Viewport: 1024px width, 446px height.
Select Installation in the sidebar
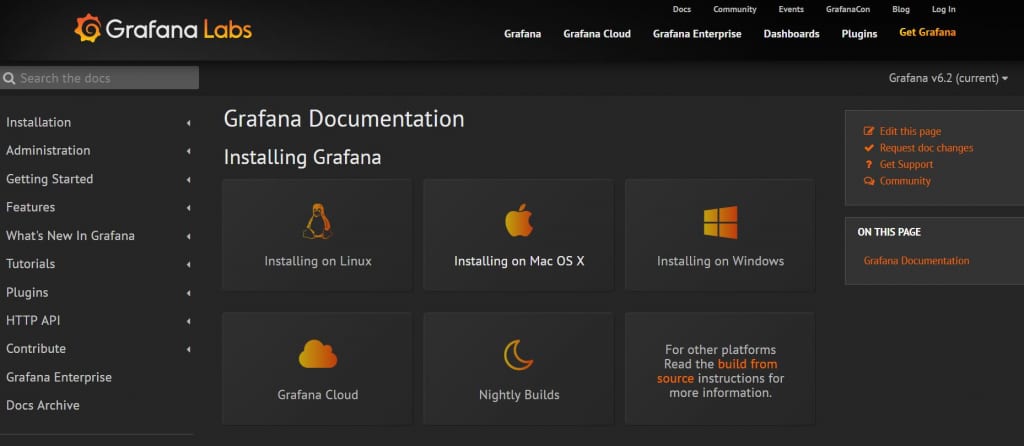click(x=39, y=123)
